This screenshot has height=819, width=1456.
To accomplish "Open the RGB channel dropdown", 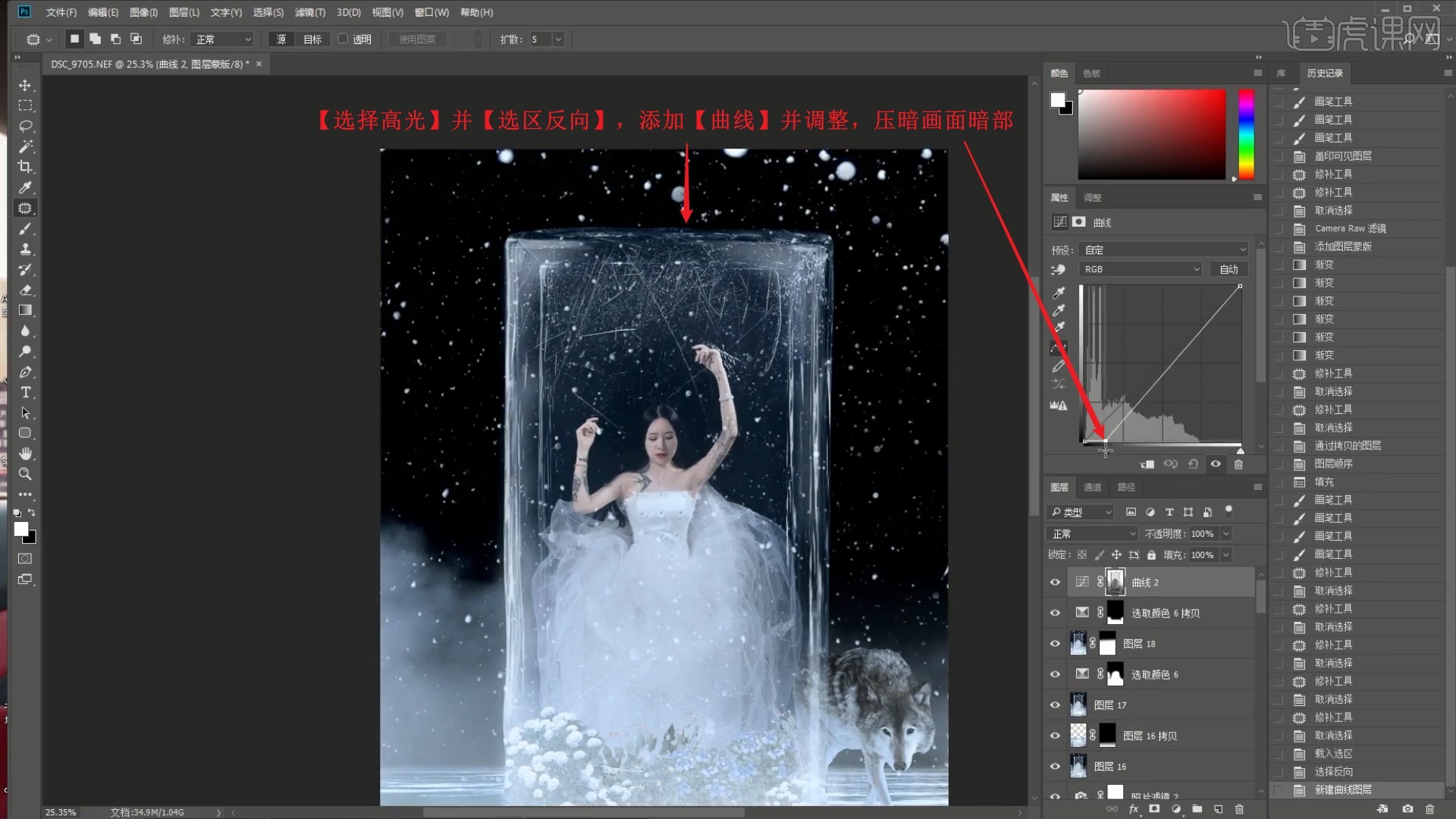I will (x=1141, y=269).
